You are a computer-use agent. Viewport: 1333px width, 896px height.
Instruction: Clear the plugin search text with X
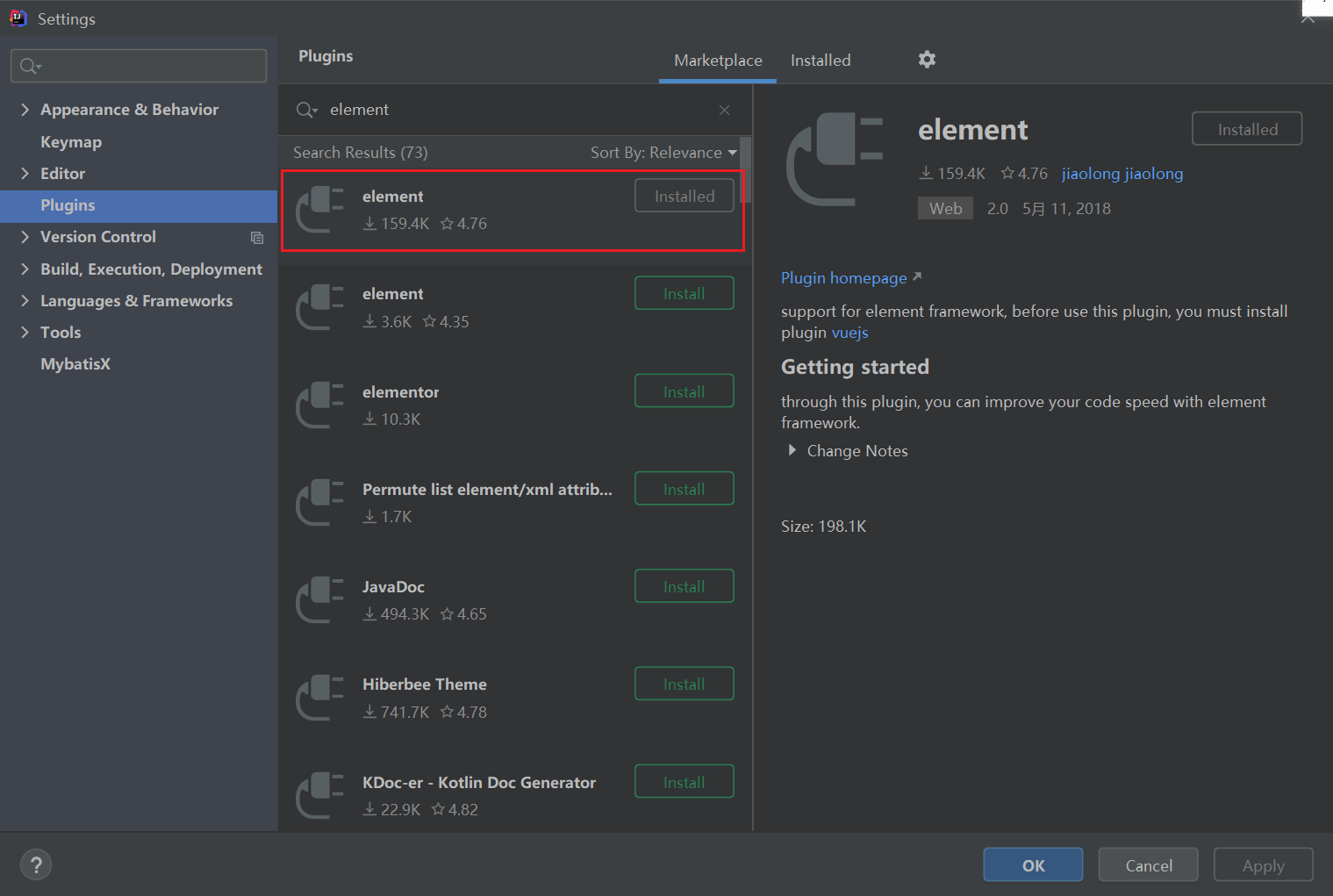[724, 110]
